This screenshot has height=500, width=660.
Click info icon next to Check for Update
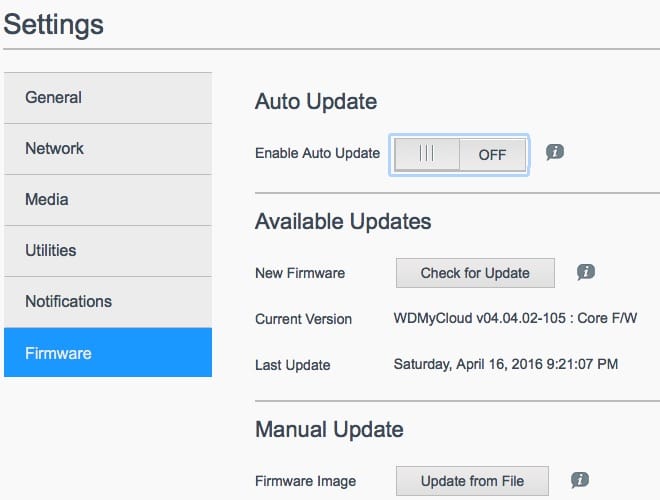pyautogui.click(x=587, y=272)
